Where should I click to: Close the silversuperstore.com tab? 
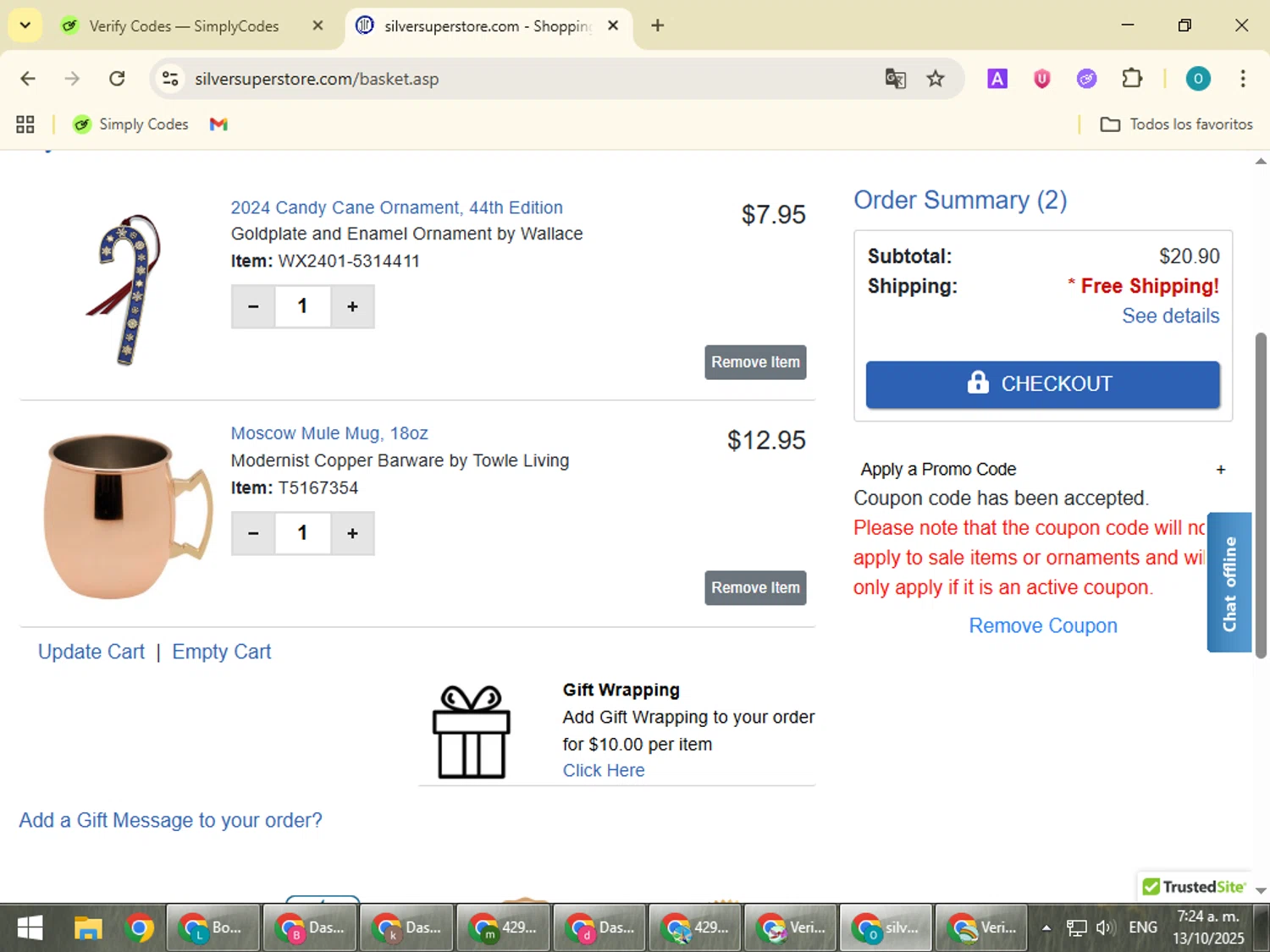pos(613,26)
